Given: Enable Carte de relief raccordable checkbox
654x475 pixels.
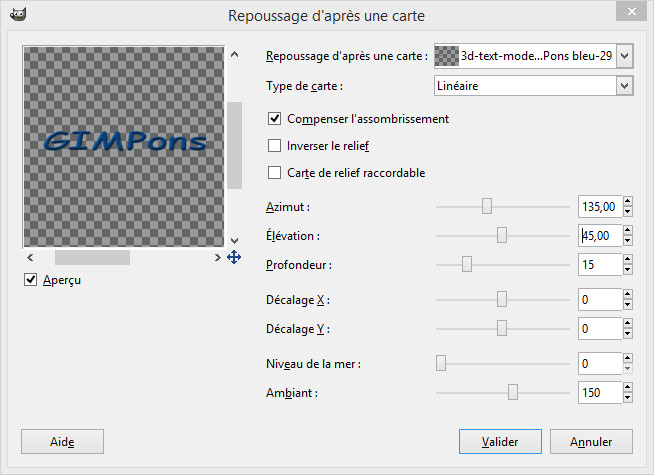Looking at the screenshot, I should (274, 172).
